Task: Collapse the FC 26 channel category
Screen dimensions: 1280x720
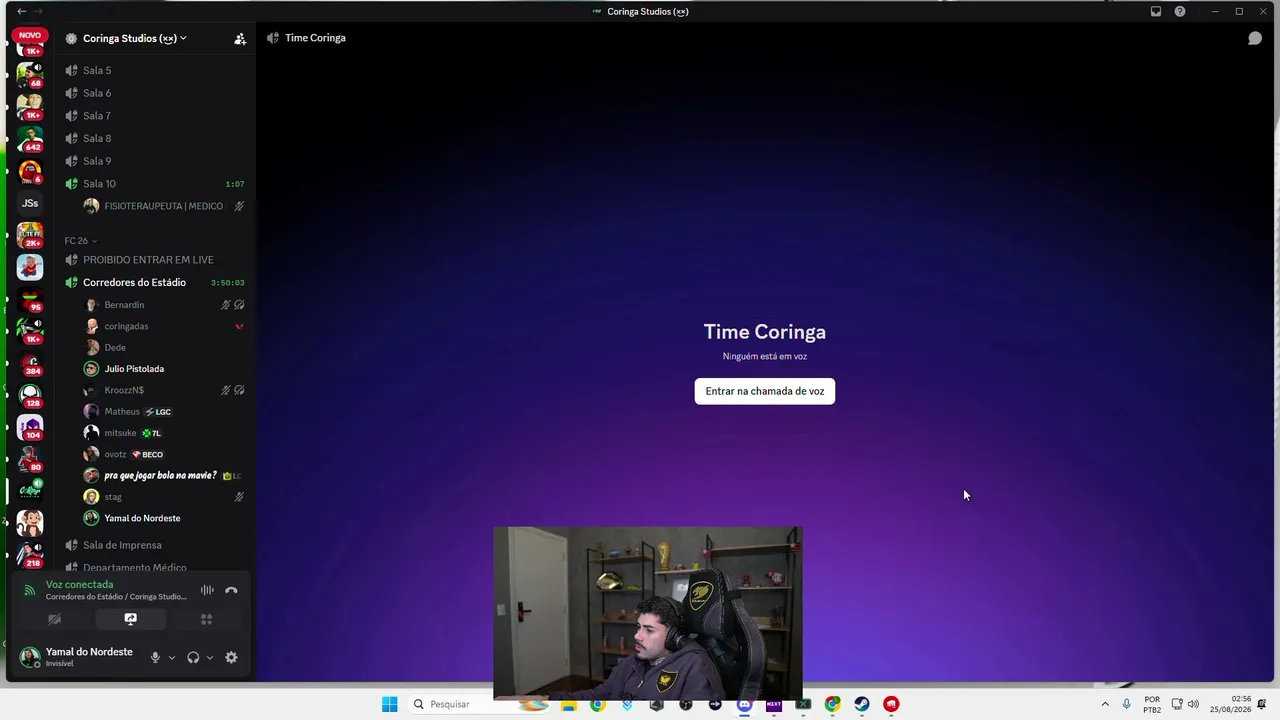Action: [x=80, y=241]
